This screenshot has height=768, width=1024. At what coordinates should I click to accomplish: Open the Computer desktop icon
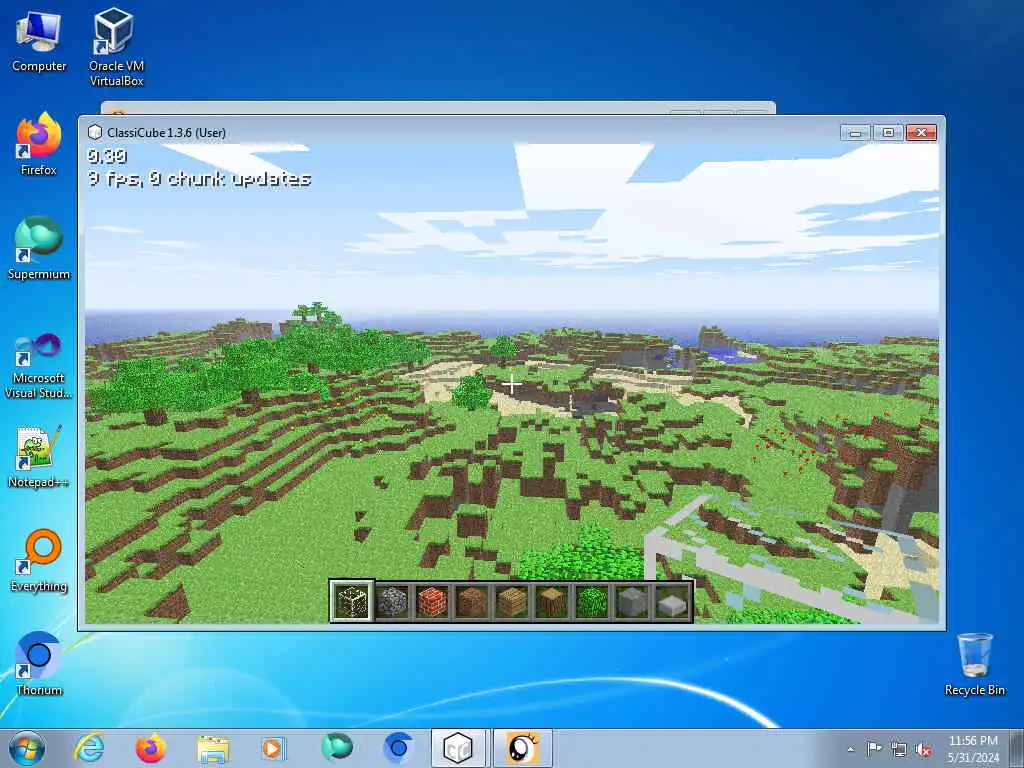pos(39,42)
